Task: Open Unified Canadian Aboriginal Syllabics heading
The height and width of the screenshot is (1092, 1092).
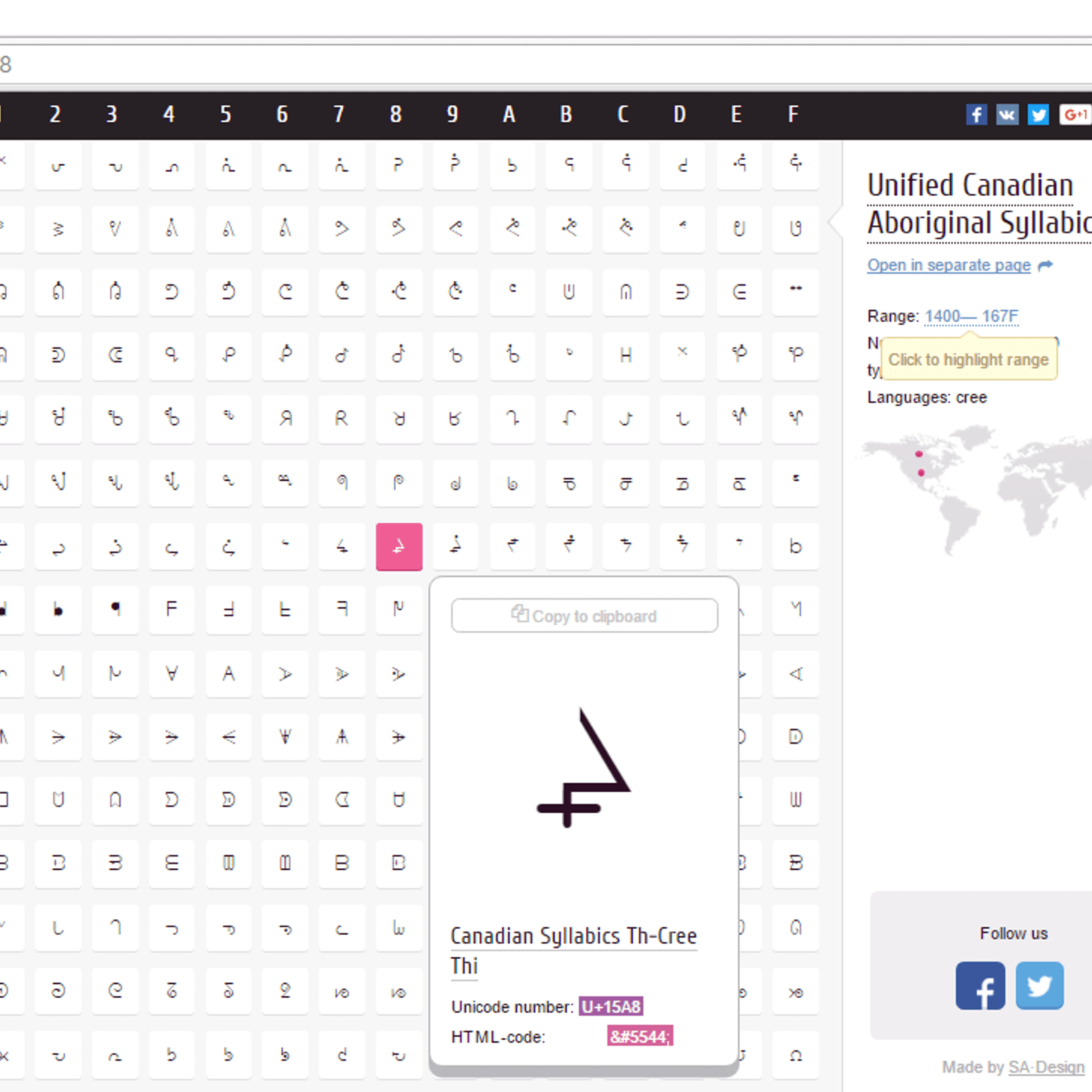Action: pyautogui.click(x=979, y=204)
